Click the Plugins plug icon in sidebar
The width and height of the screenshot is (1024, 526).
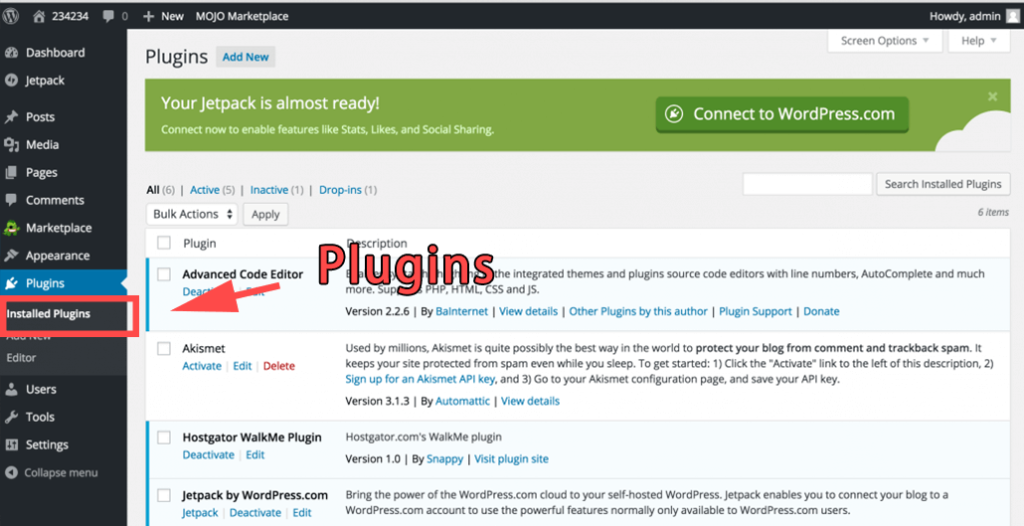11,284
